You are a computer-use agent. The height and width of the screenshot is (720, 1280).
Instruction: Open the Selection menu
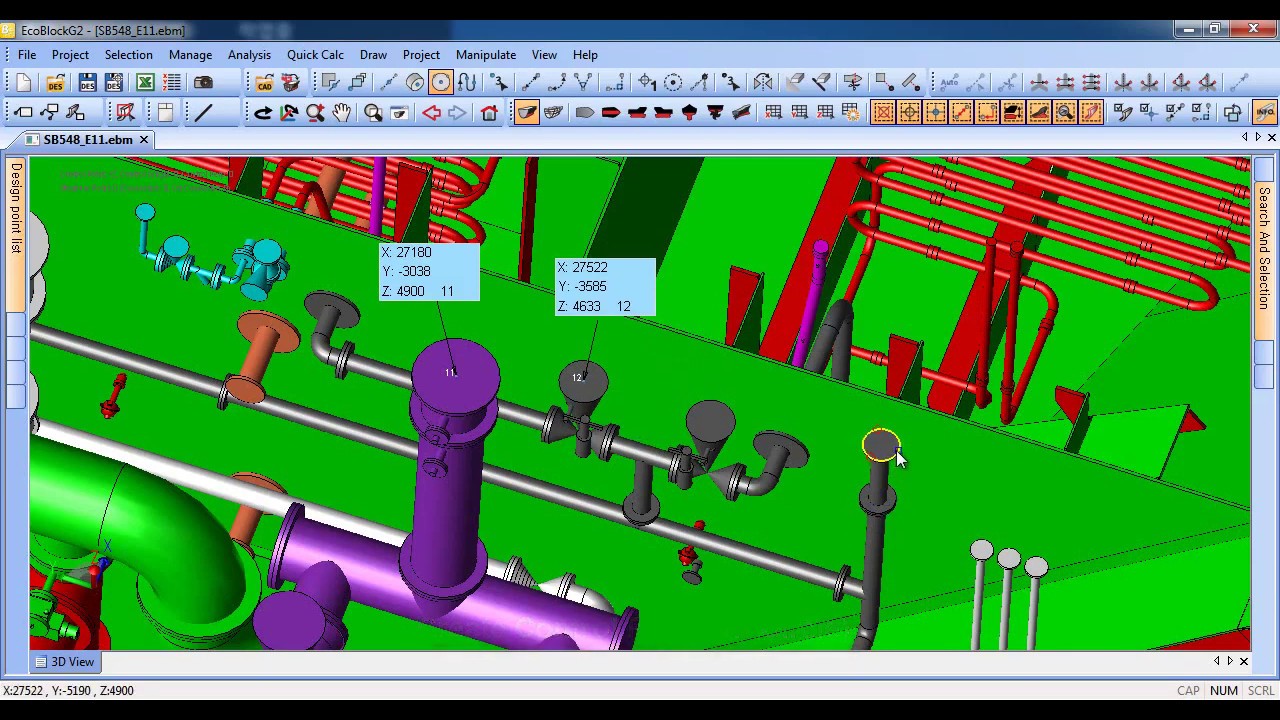(129, 55)
